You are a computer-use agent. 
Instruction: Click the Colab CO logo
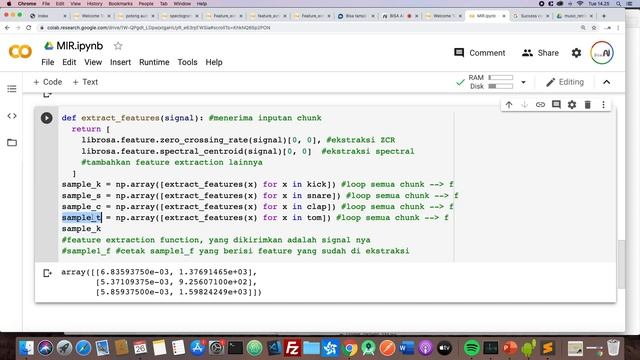tap(20, 52)
